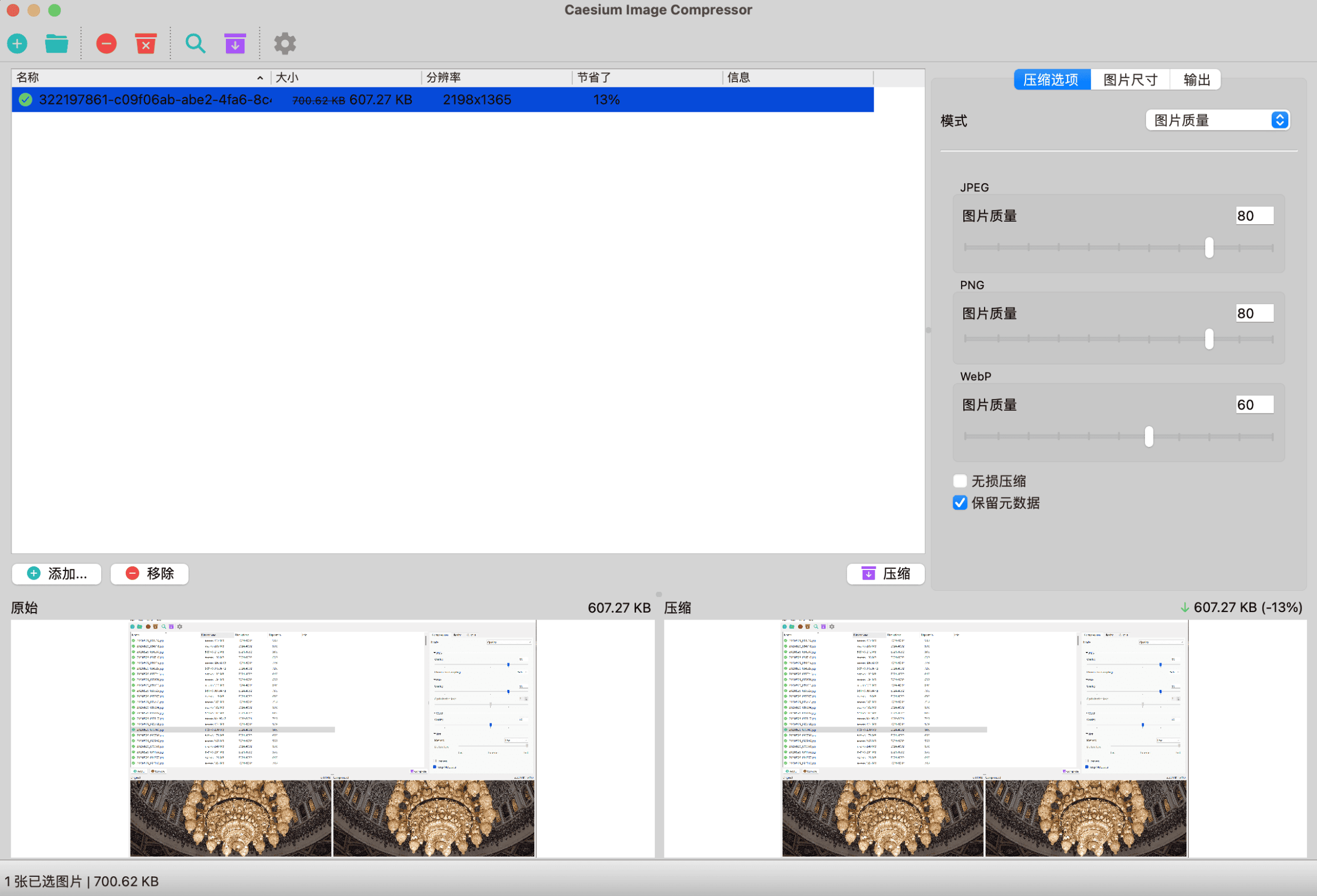Open folder via the teal folder icon
1317x896 pixels.
click(56, 44)
